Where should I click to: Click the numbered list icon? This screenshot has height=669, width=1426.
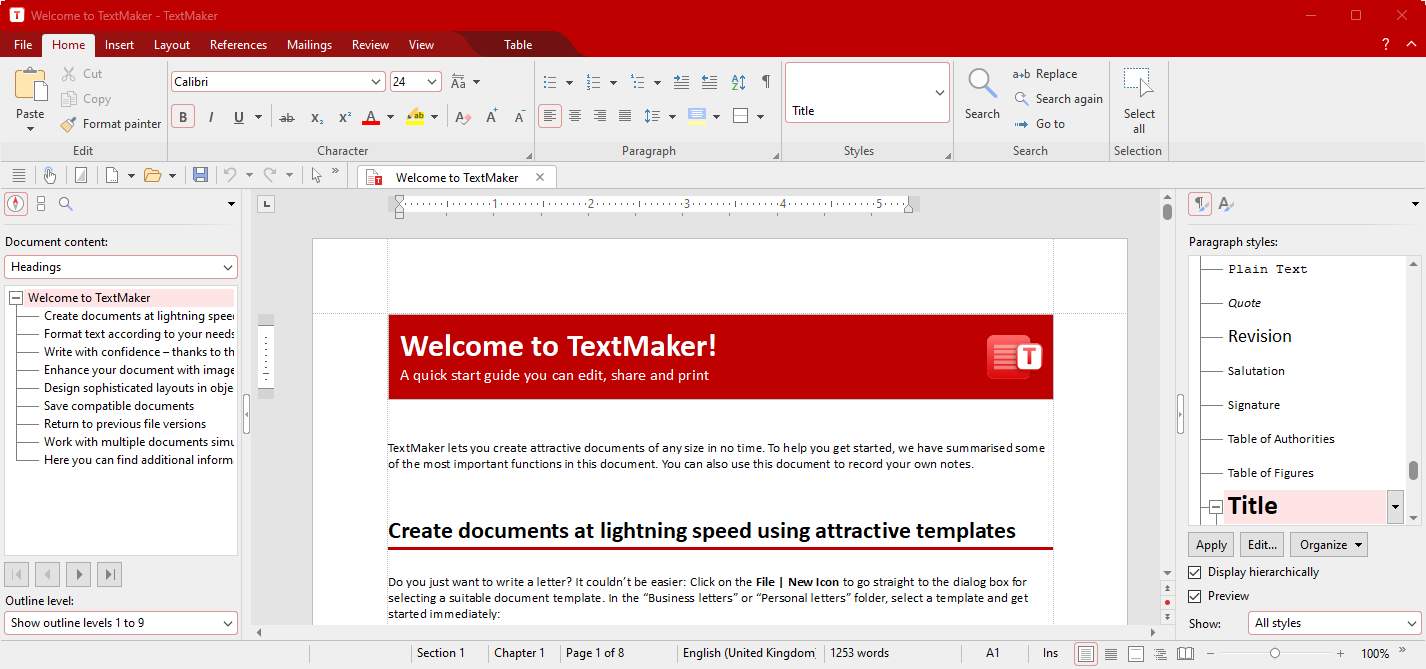pyautogui.click(x=593, y=82)
